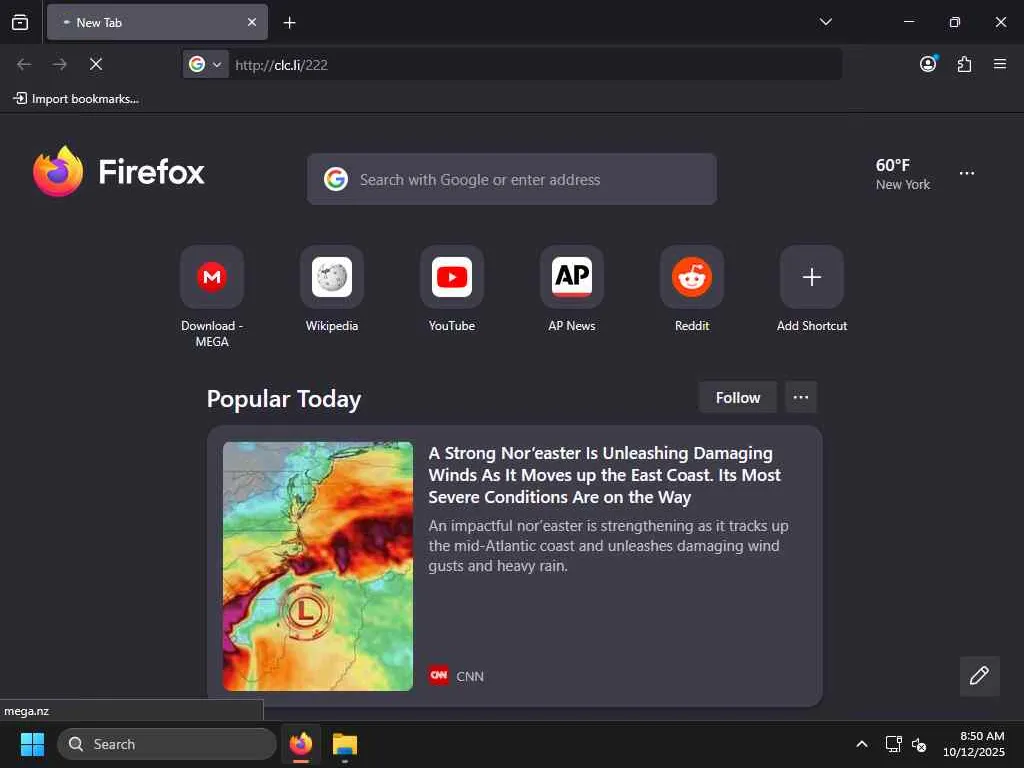This screenshot has height=768, width=1024.
Task: Open the New York weather widget
Action: pos(903,174)
